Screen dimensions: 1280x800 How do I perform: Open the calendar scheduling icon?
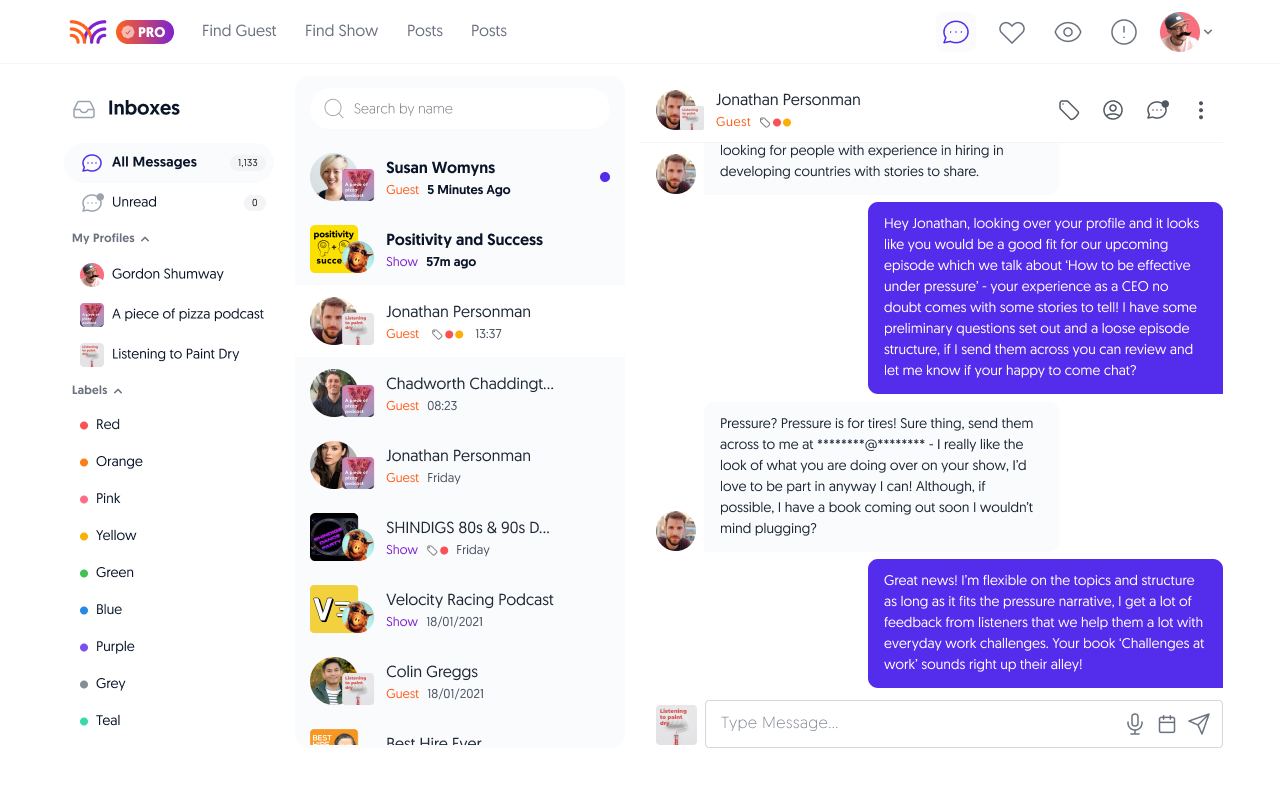tap(1167, 724)
